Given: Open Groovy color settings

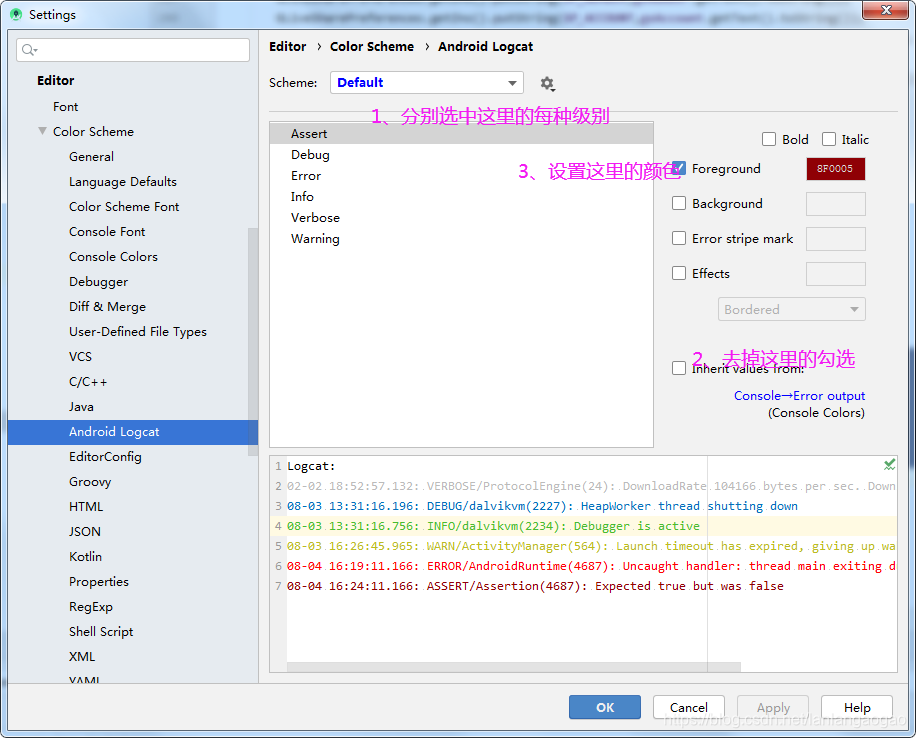Looking at the screenshot, I should coord(90,482).
